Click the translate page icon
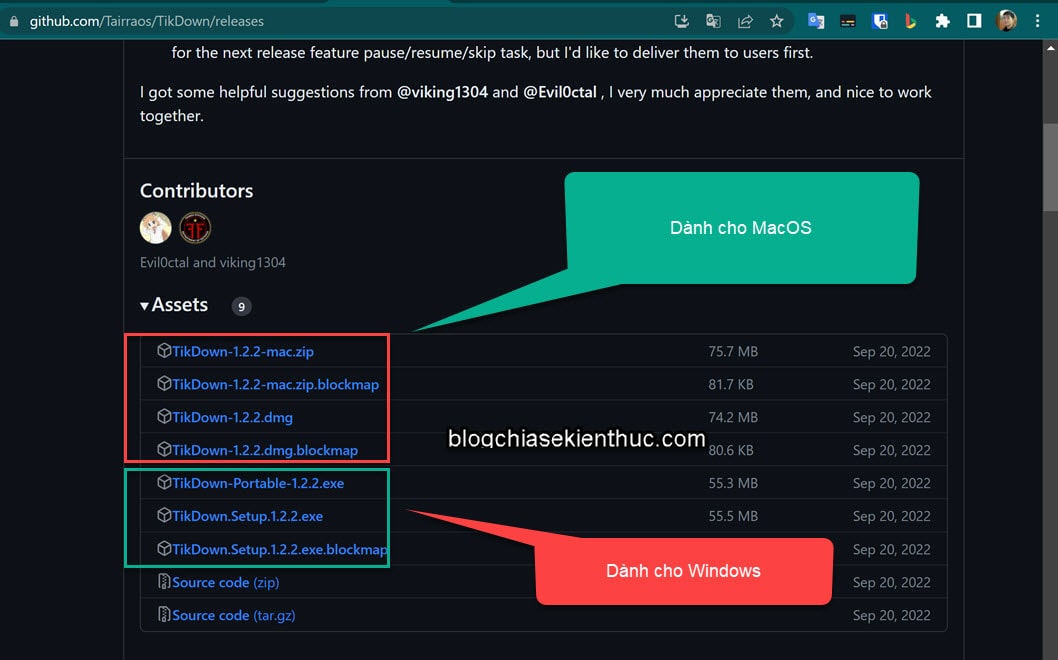The width and height of the screenshot is (1058, 660). (713, 22)
